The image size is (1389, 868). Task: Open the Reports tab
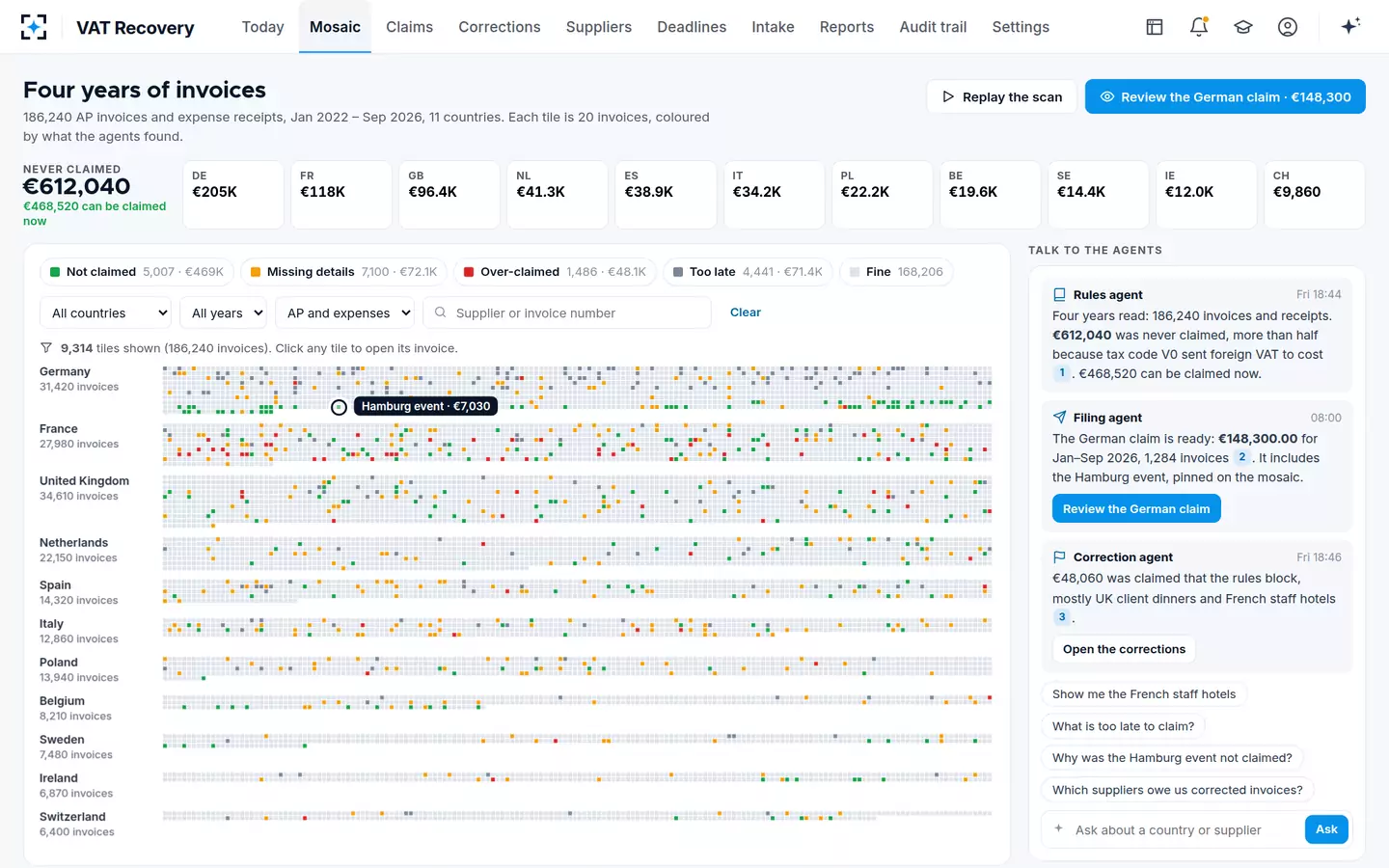847,27
